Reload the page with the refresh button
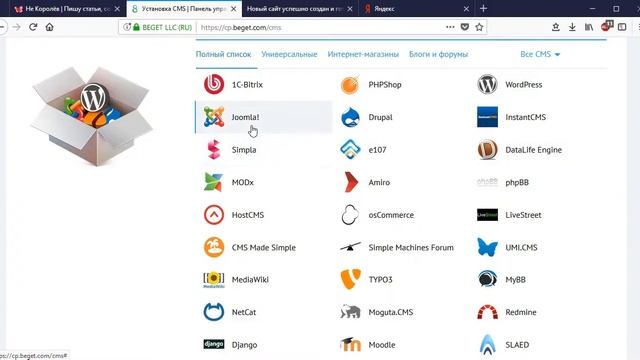Viewport: 640px width, 360px height. pyautogui.click(x=33, y=27)
